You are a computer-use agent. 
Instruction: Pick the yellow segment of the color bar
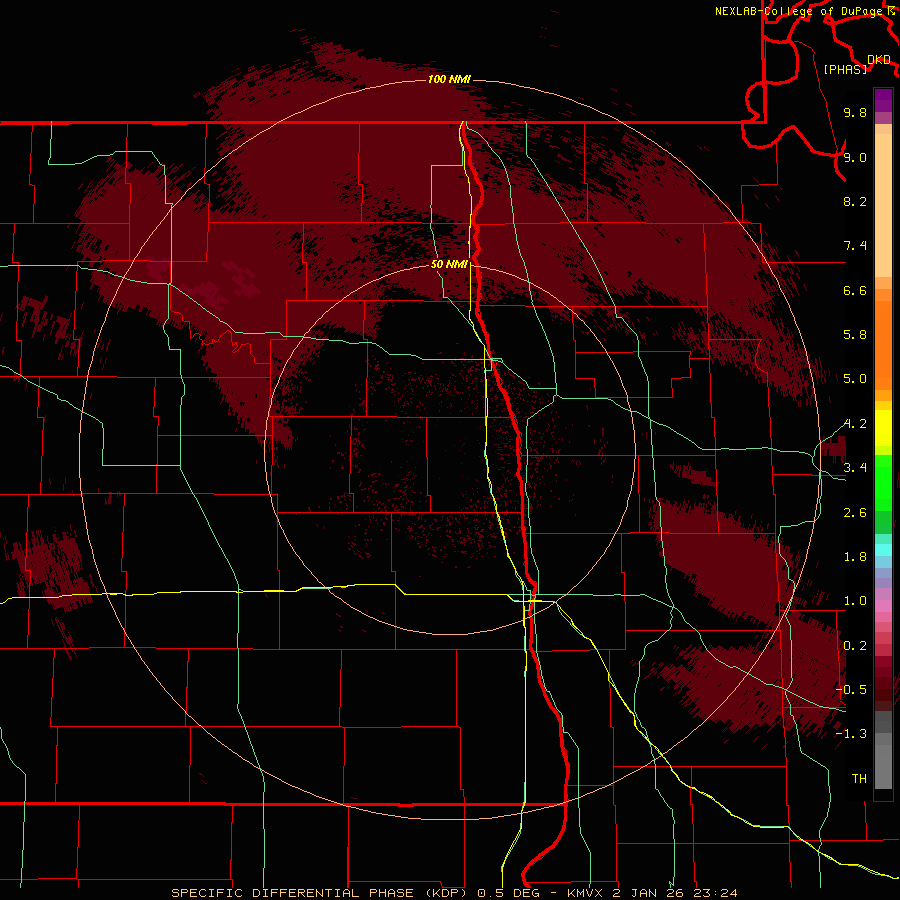[x=883, y=428]
